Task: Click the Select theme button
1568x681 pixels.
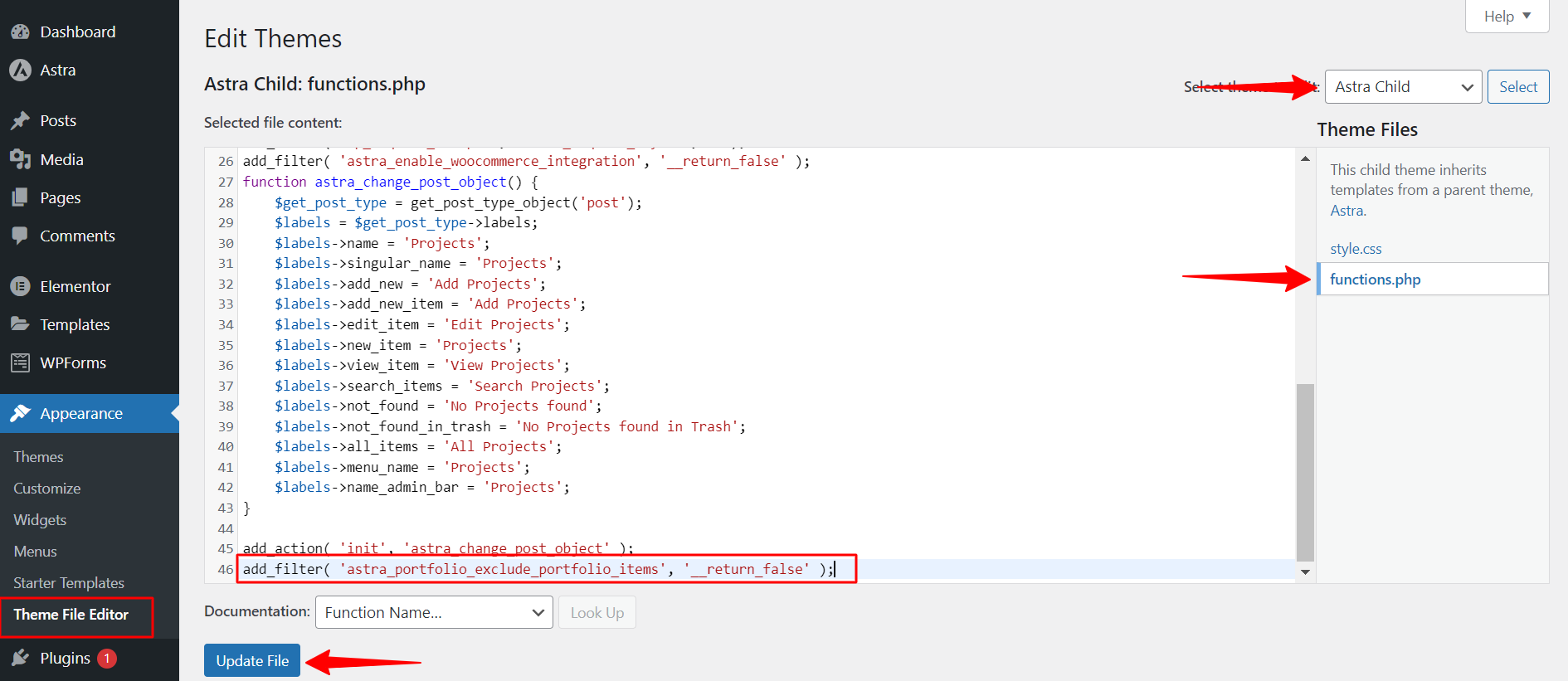Action: point(1518,87)
